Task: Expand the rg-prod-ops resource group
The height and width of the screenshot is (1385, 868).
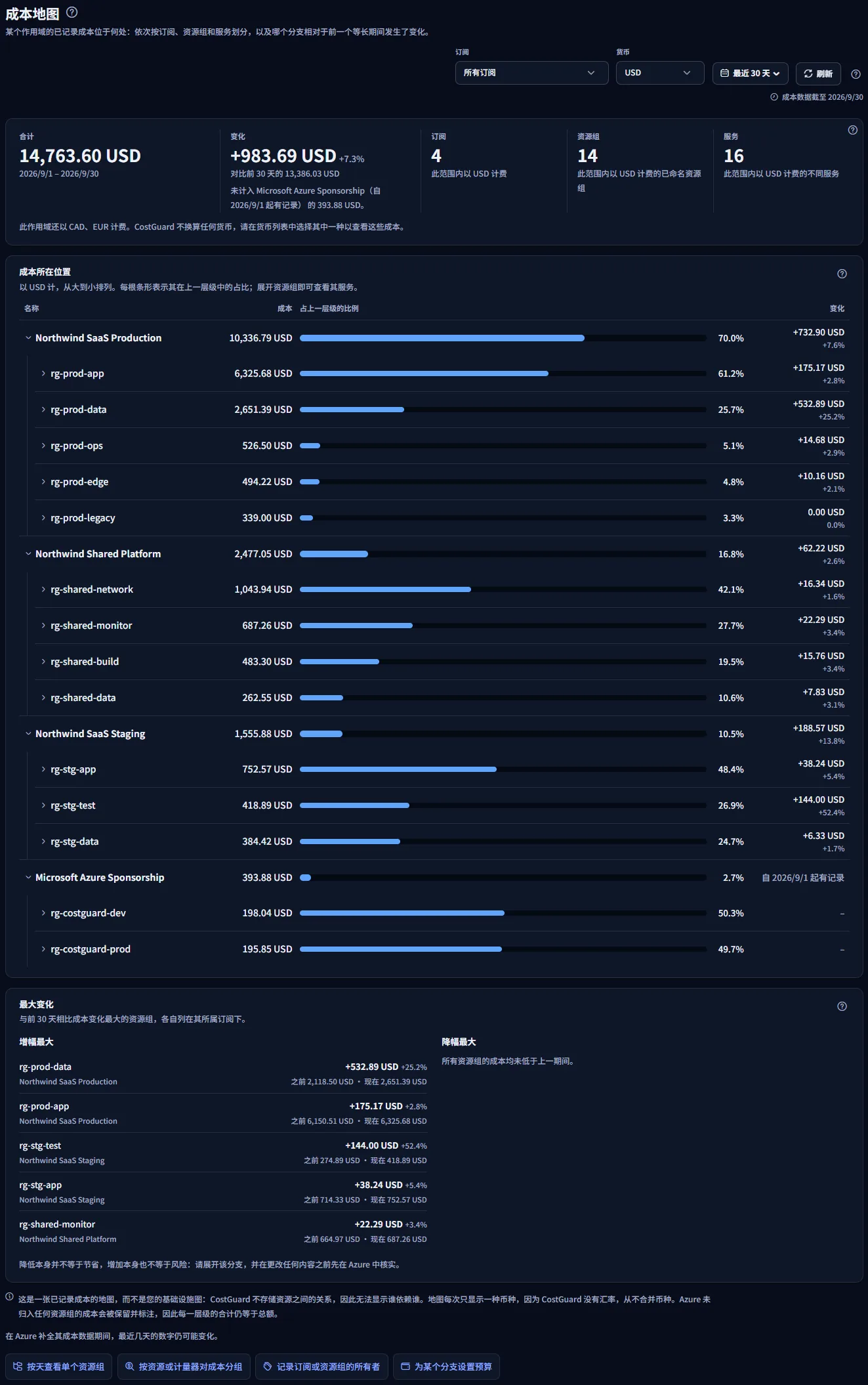Action: [x=43, y=446]
